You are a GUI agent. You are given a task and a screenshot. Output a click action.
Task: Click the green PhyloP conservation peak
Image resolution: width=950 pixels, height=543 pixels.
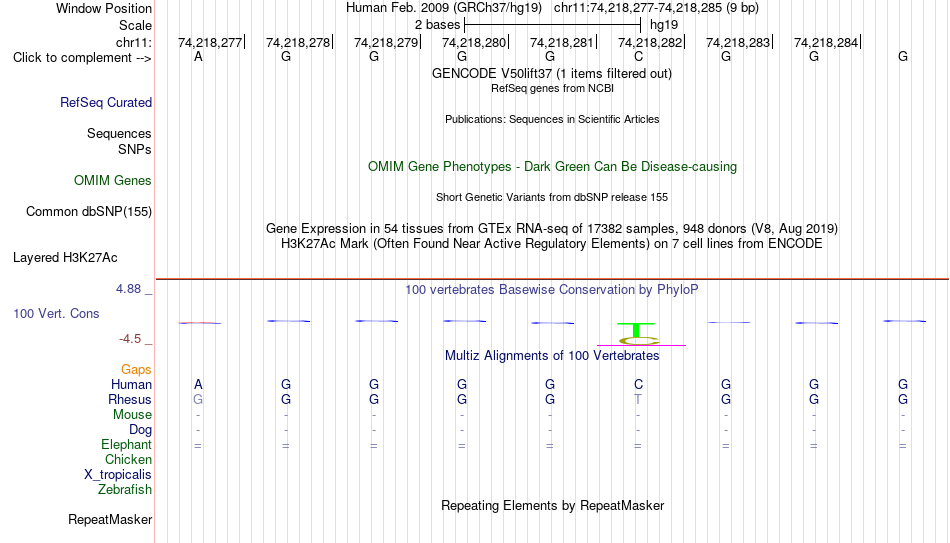point(636,330)
